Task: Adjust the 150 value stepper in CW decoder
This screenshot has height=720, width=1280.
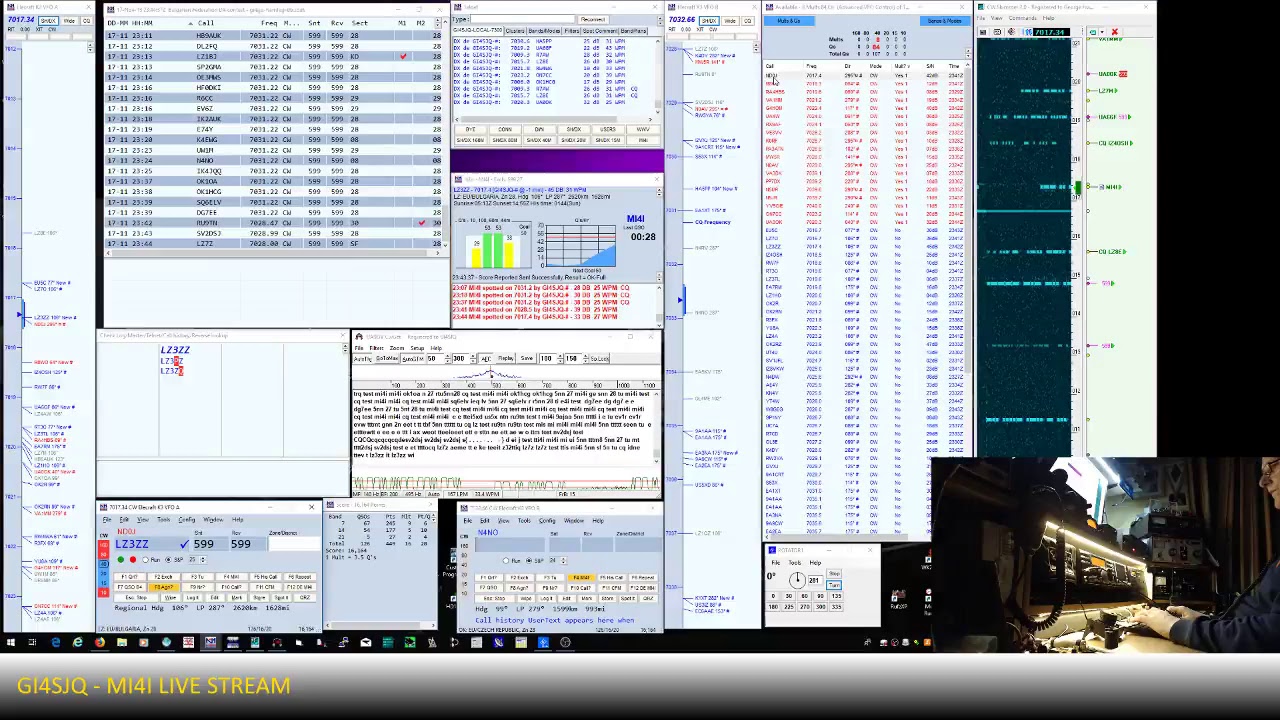Action: click(x=585, y=359)
